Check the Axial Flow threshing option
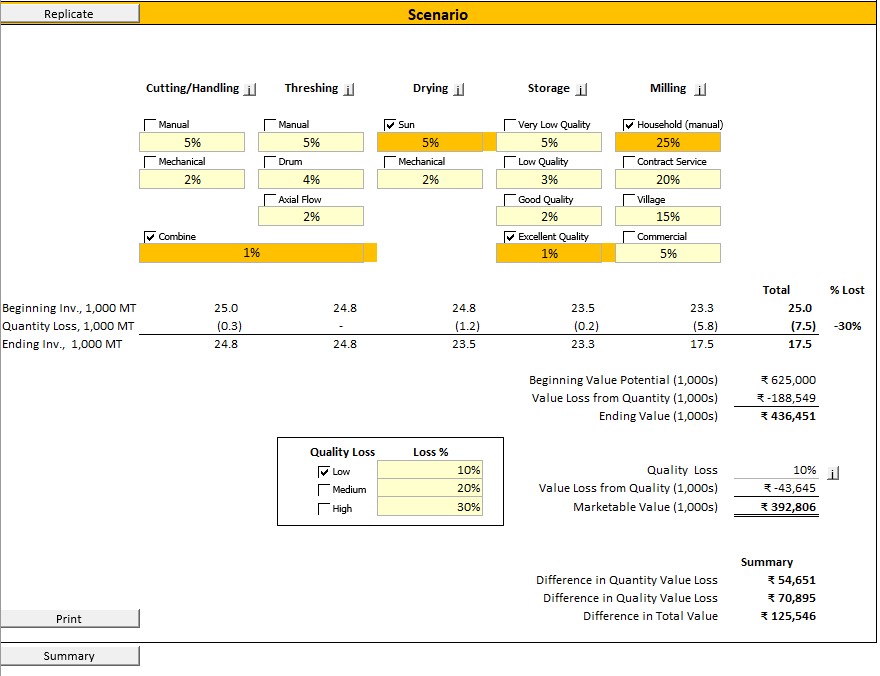This screenshot has width=880, height=676. (270, 200)
